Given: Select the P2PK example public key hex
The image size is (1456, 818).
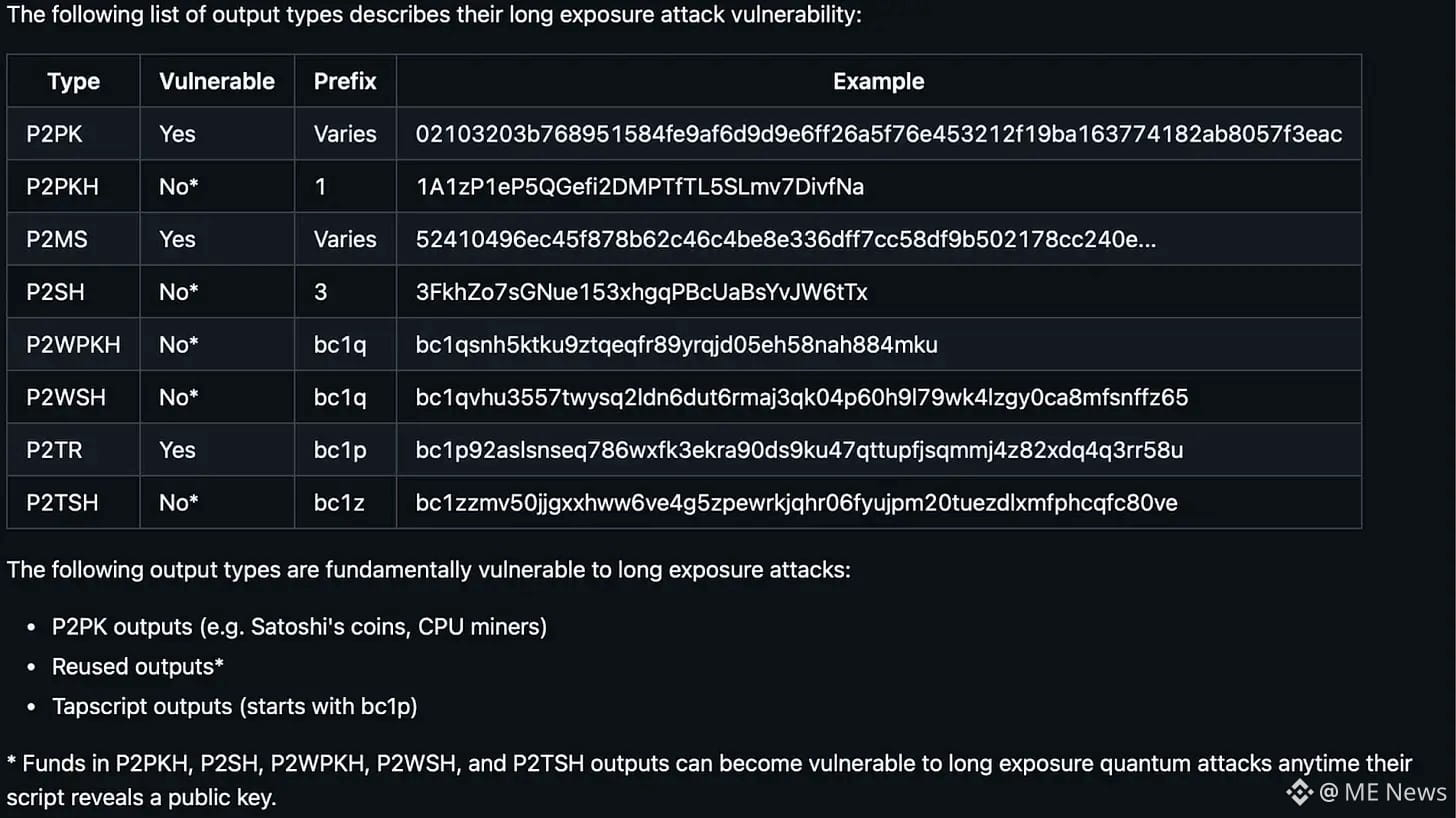Looking at the screenshot, I should [879, 134].
